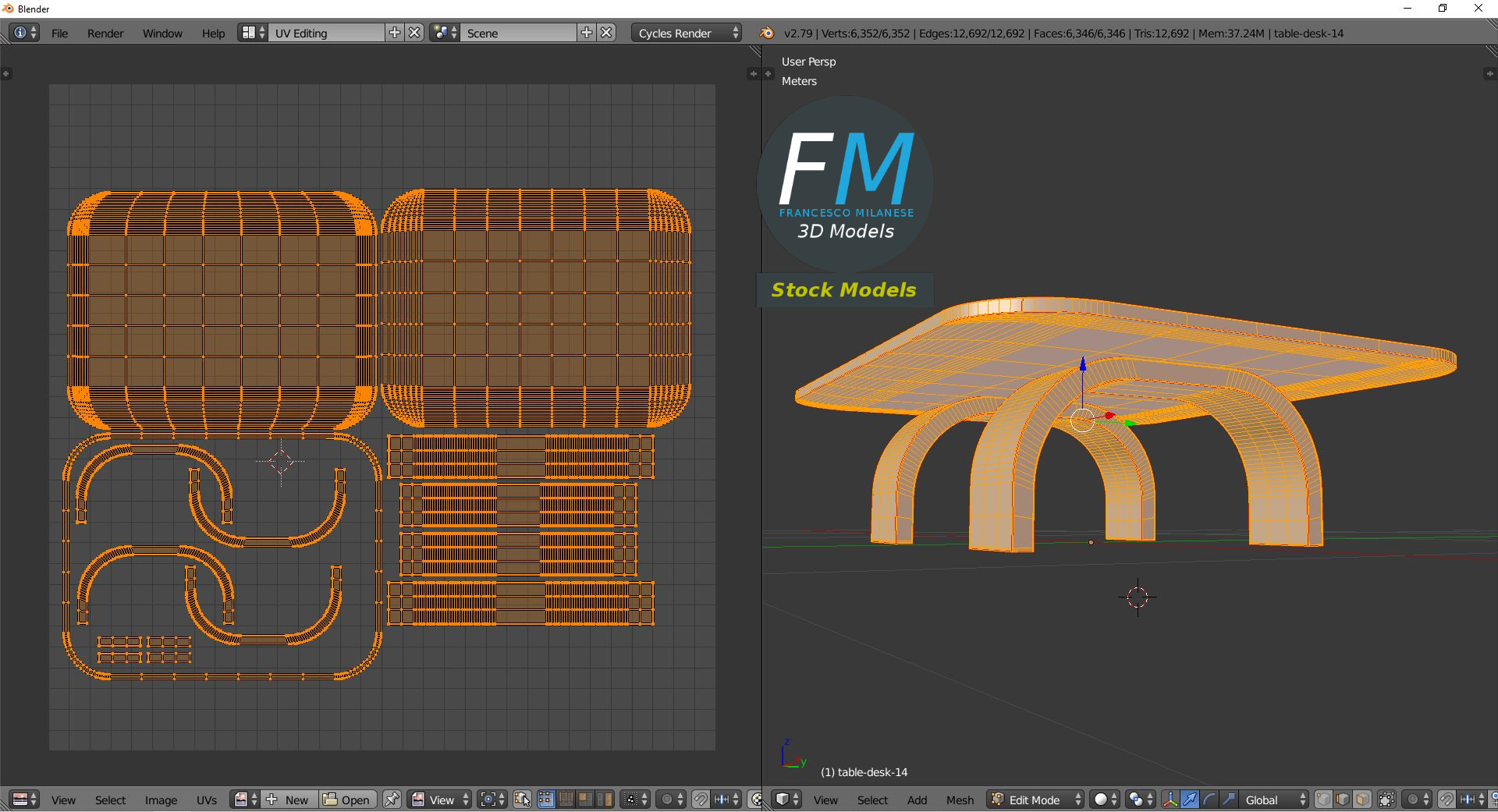
Task: Toggle the 3D manipulator axes icon
Action: click(x=1170, y=800)
